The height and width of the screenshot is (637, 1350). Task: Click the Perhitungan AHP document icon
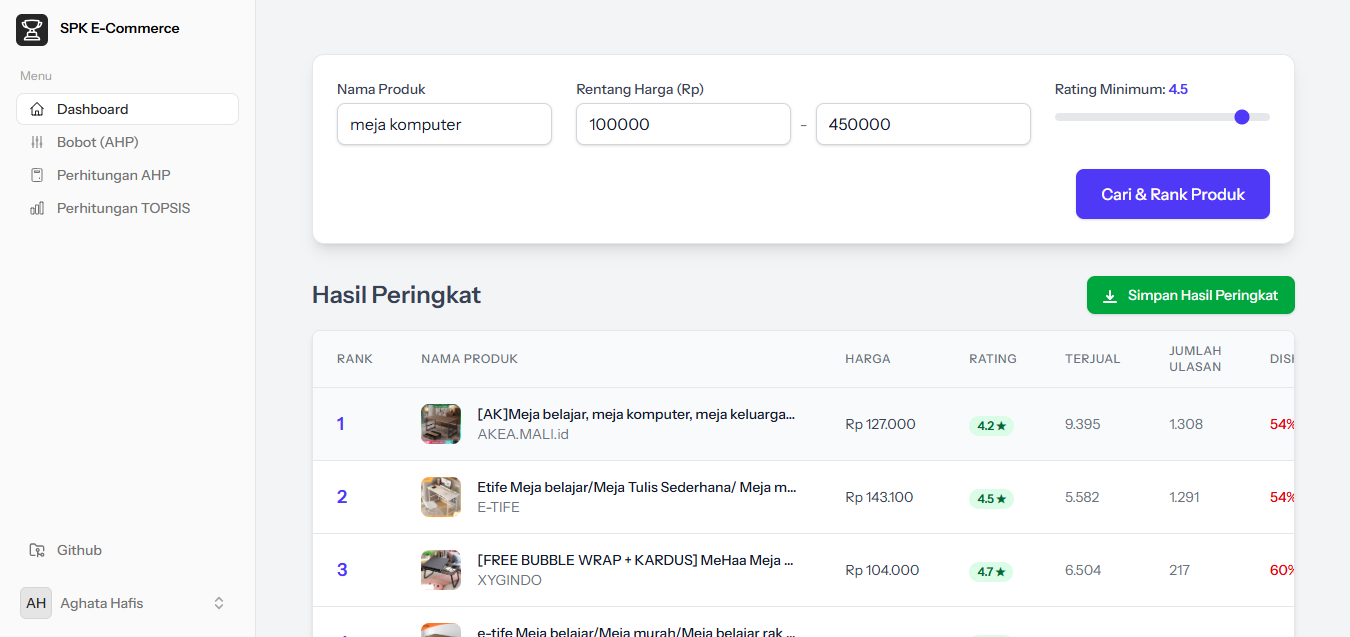pyautogui.click(x=38, y=174)
